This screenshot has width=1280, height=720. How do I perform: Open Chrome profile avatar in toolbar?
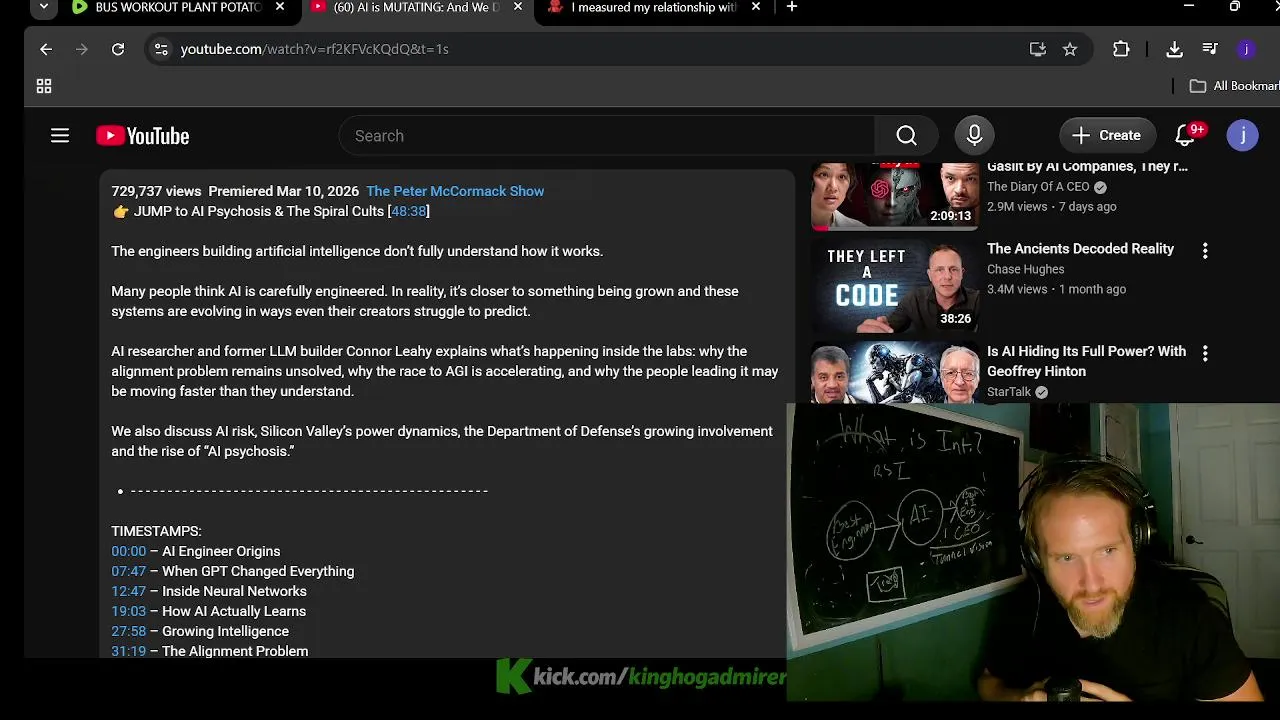point(1246,49)
